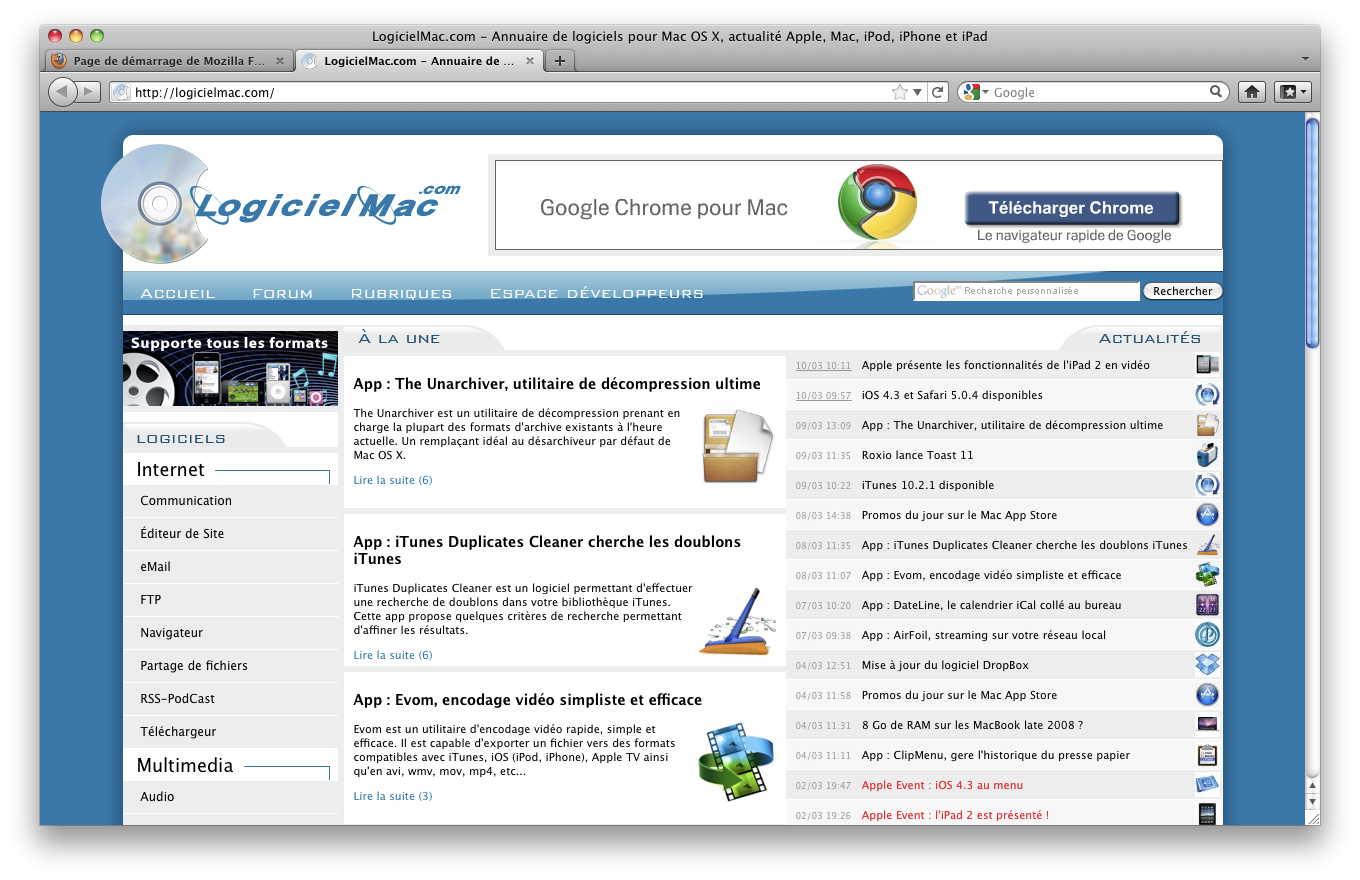
Task: Click Lire la suite (3) under Evom
Action: tap(393, 796)
